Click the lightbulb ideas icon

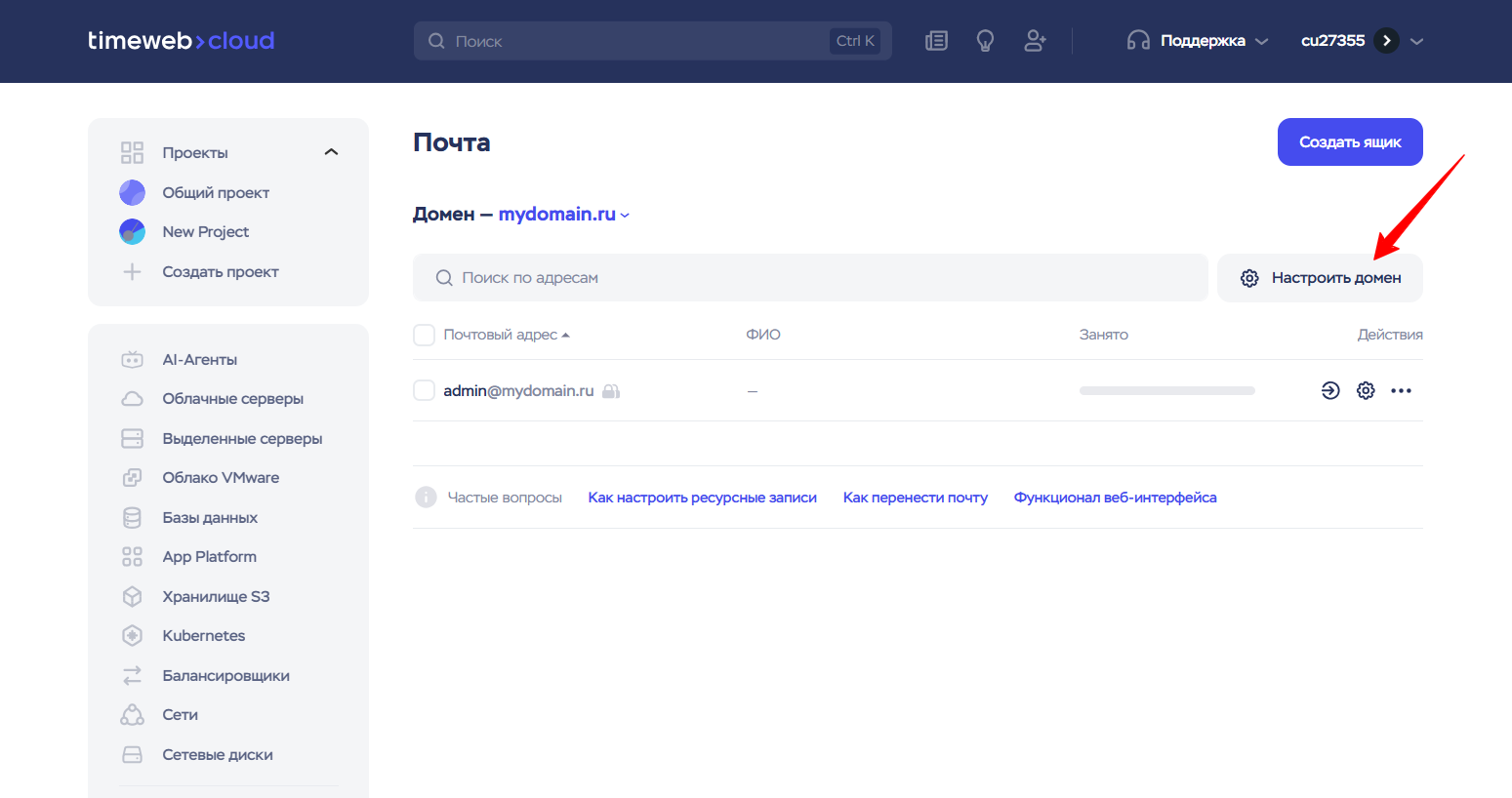[x=985, y=41]
